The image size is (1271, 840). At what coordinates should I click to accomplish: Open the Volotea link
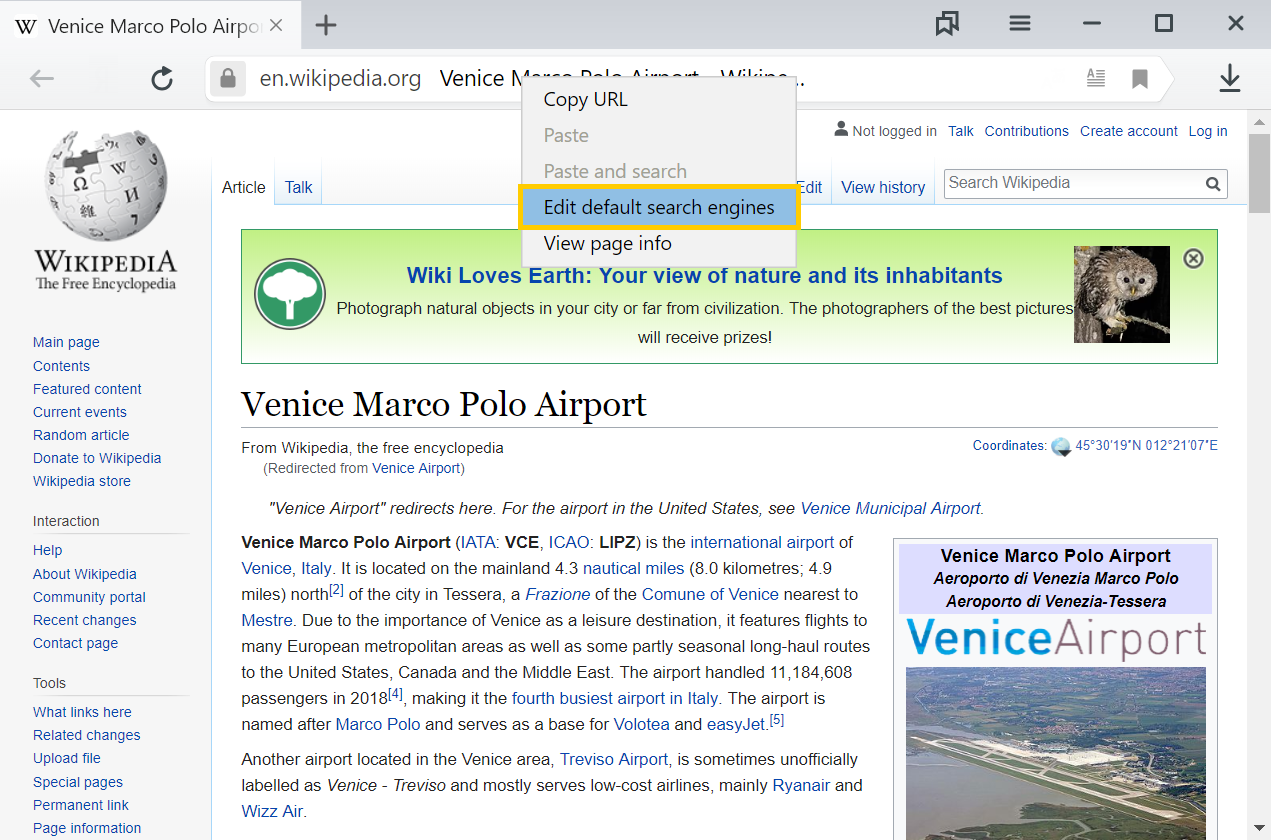tap(641, 723)
